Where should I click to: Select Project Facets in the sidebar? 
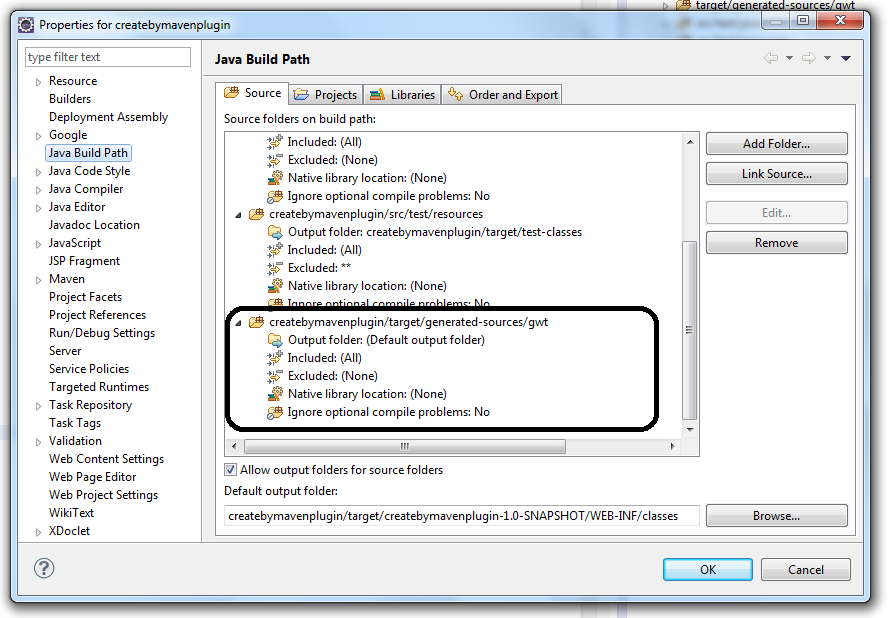(x=85, y=297)
